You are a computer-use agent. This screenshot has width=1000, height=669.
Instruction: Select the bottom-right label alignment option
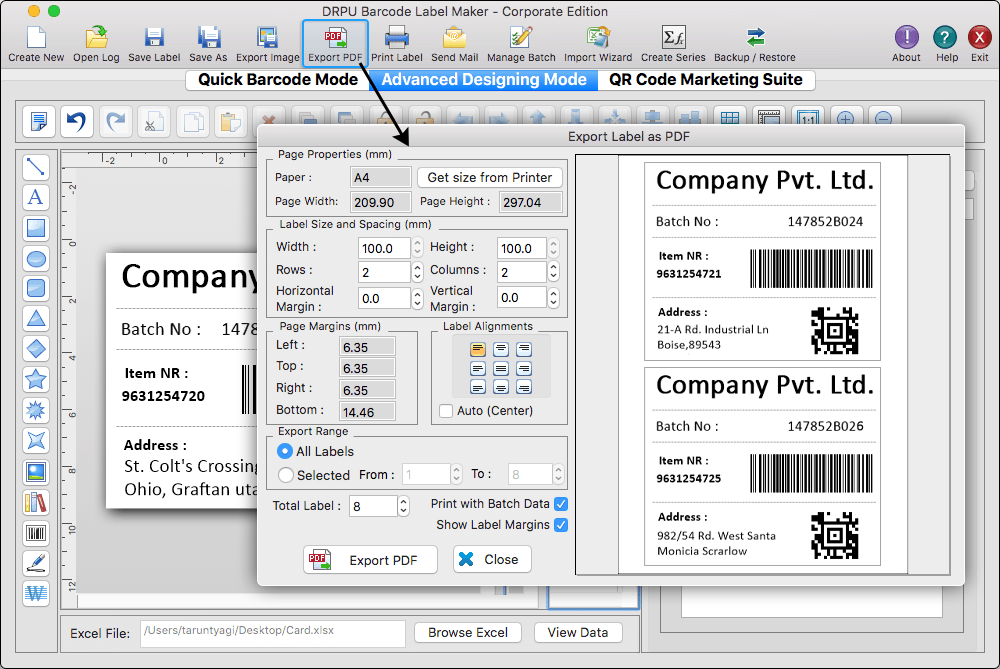(524, 387)
